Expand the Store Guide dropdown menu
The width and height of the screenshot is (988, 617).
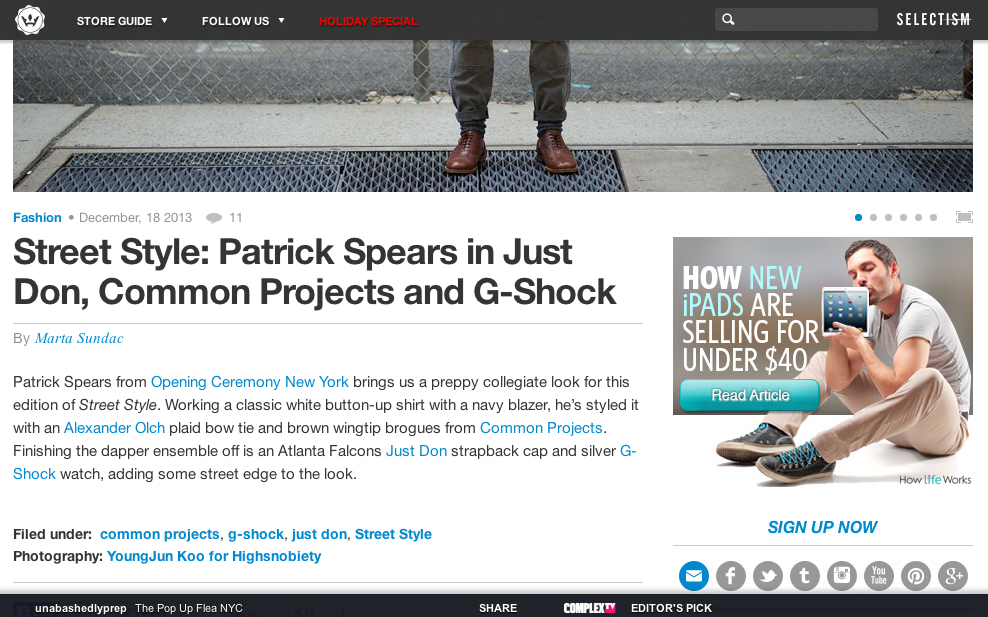pyautogui.click(x=122, y=21)
